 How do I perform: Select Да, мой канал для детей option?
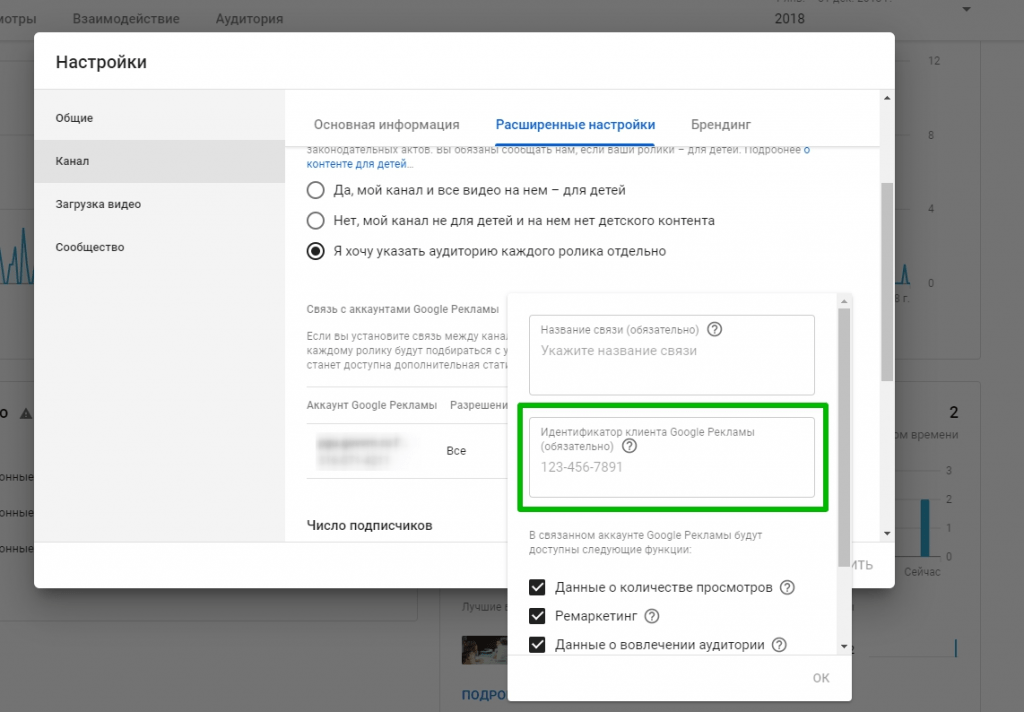pos(315,190)
